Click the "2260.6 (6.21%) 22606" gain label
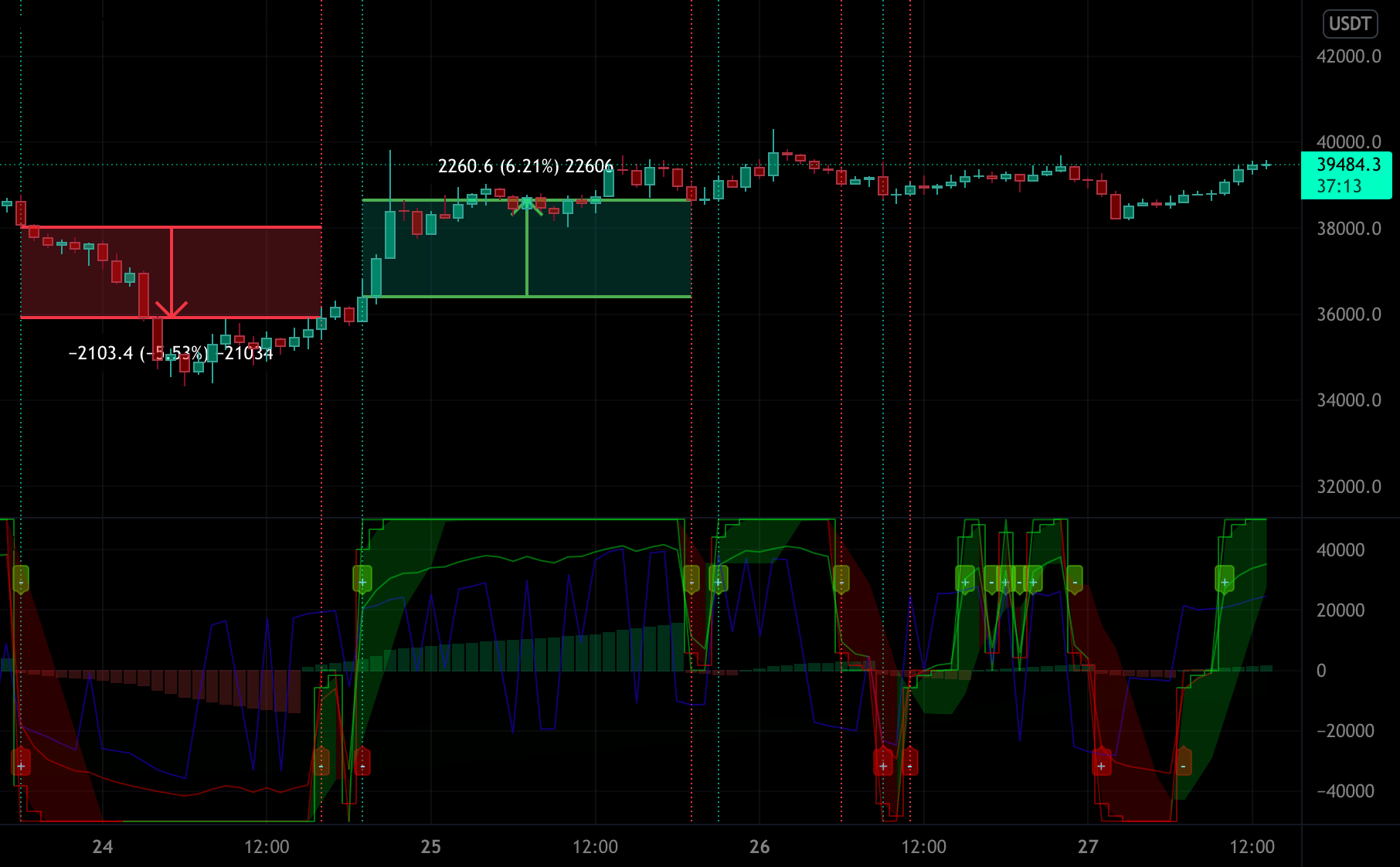Image resolution: width=1400 pixels, height=867 pixels. point(525,165)
